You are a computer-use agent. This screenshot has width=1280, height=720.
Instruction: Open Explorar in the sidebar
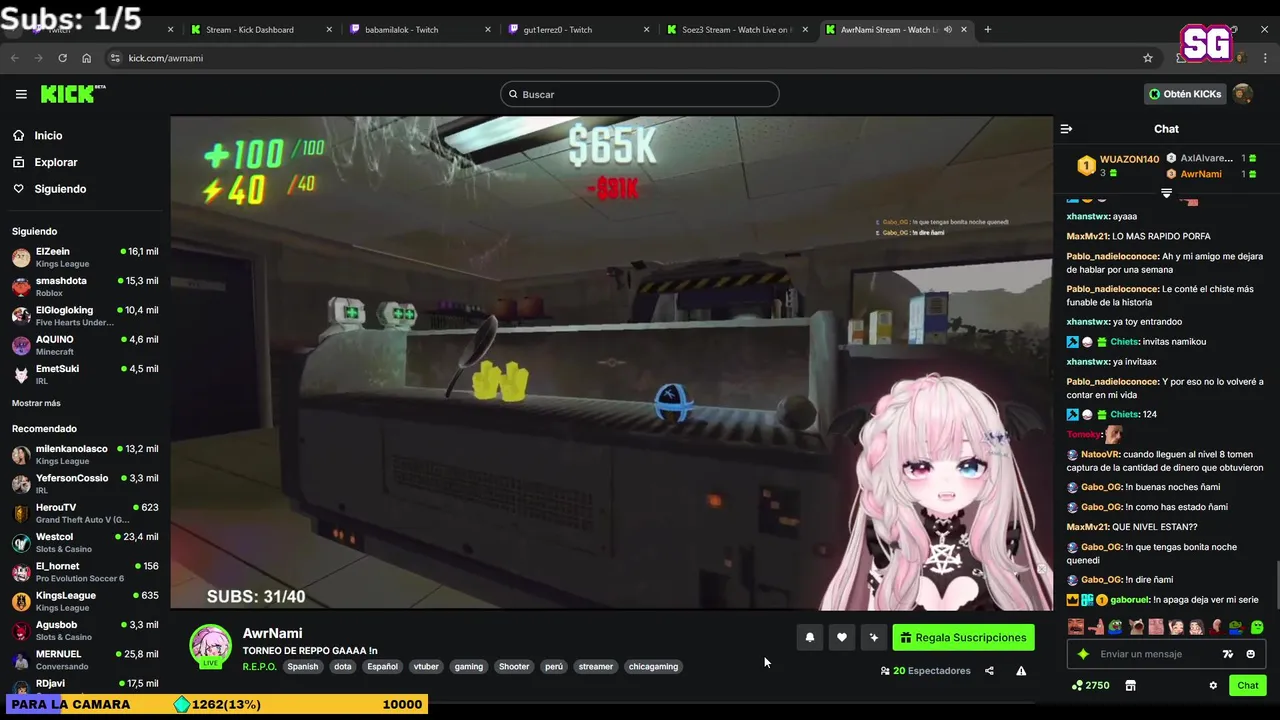(55, 162)
